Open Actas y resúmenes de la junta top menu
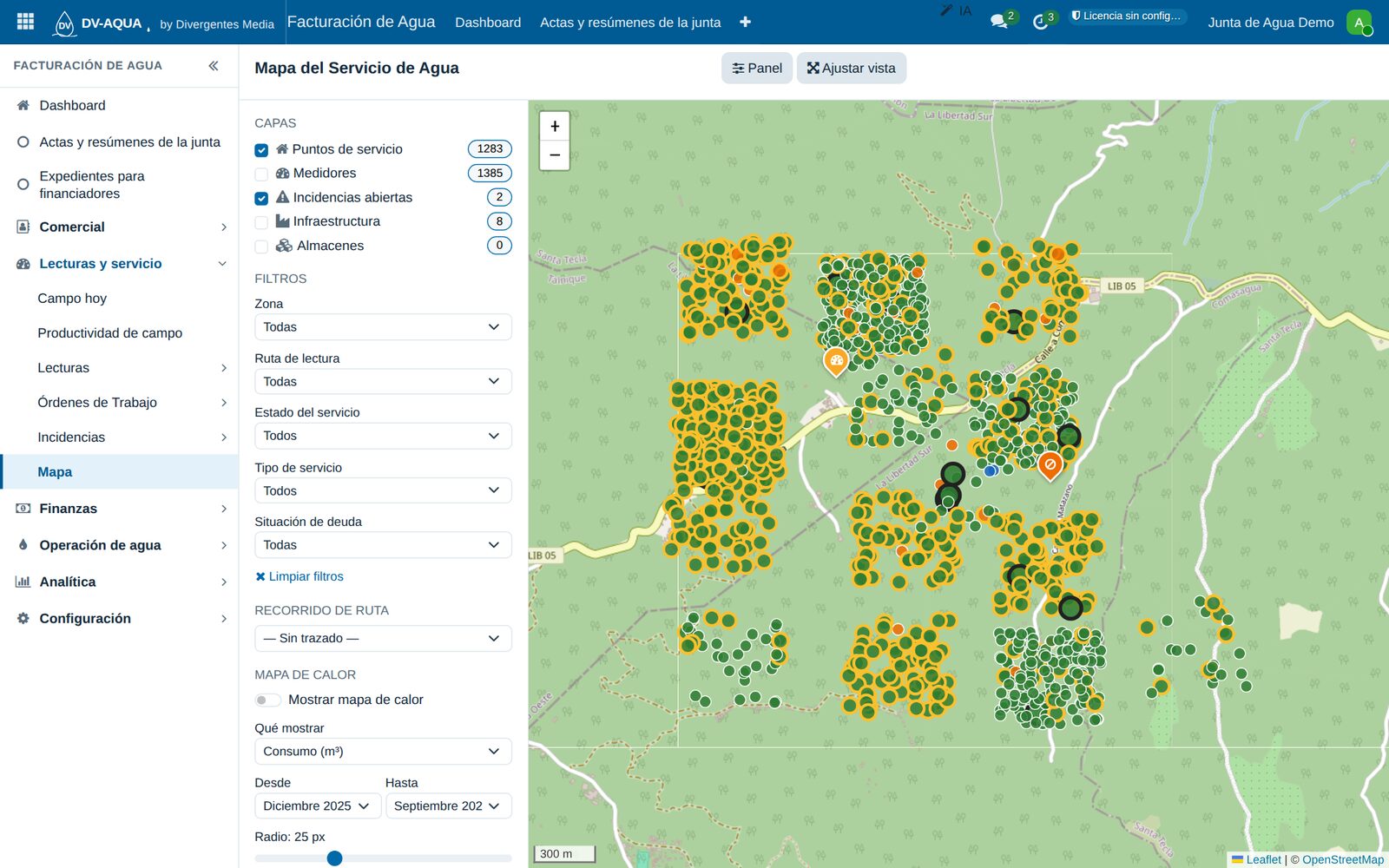The height and width of the screenshot is (868, 1389). [x=630, y=23]
